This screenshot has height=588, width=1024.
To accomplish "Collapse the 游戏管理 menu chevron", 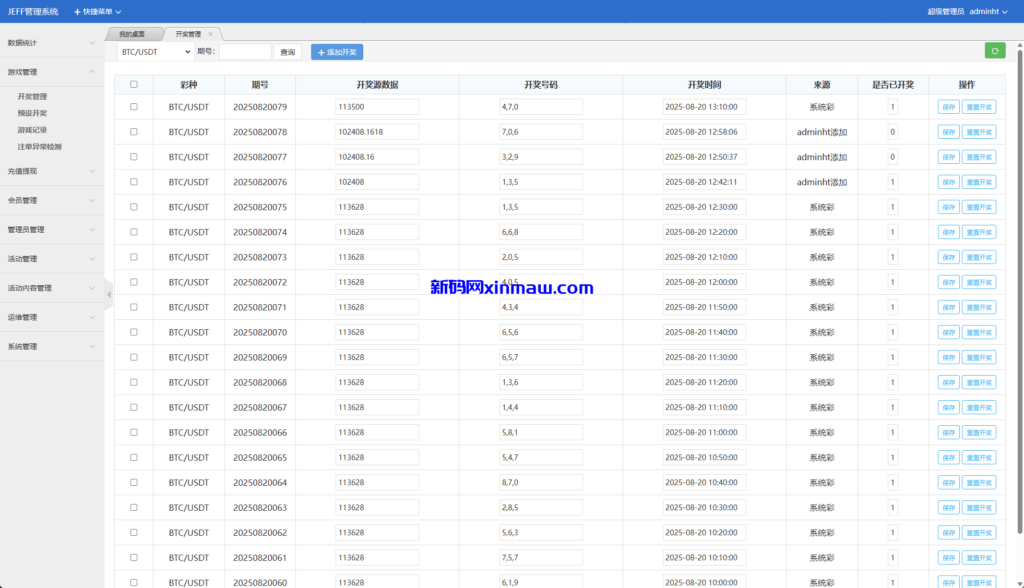I will tap(92, 72).
